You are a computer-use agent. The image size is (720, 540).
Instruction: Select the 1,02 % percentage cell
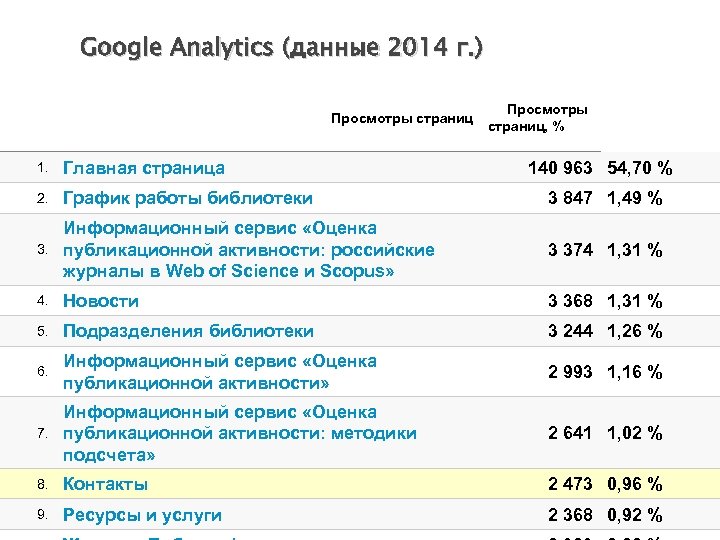(635, 433)
